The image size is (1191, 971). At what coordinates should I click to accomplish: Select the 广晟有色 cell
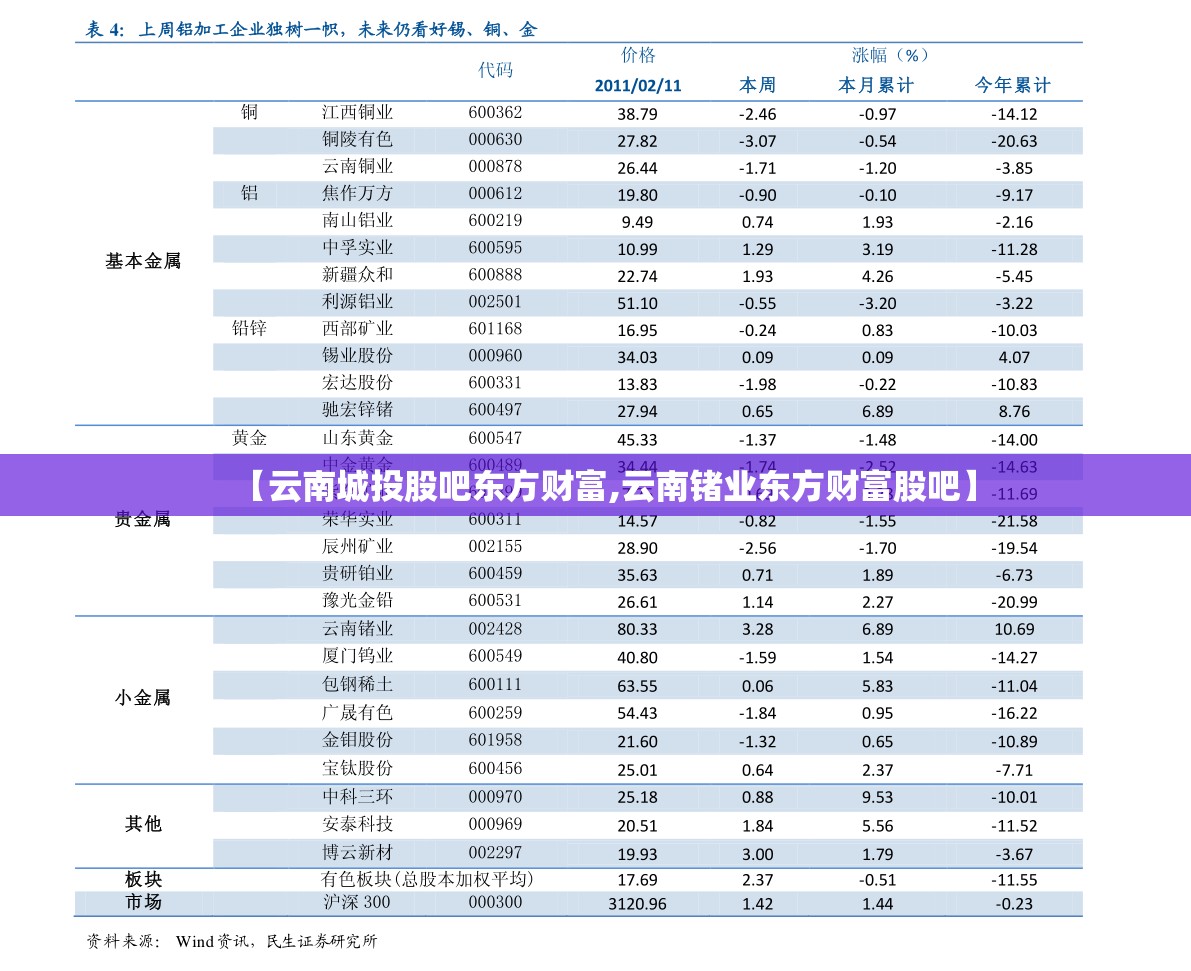click(357, 713)
